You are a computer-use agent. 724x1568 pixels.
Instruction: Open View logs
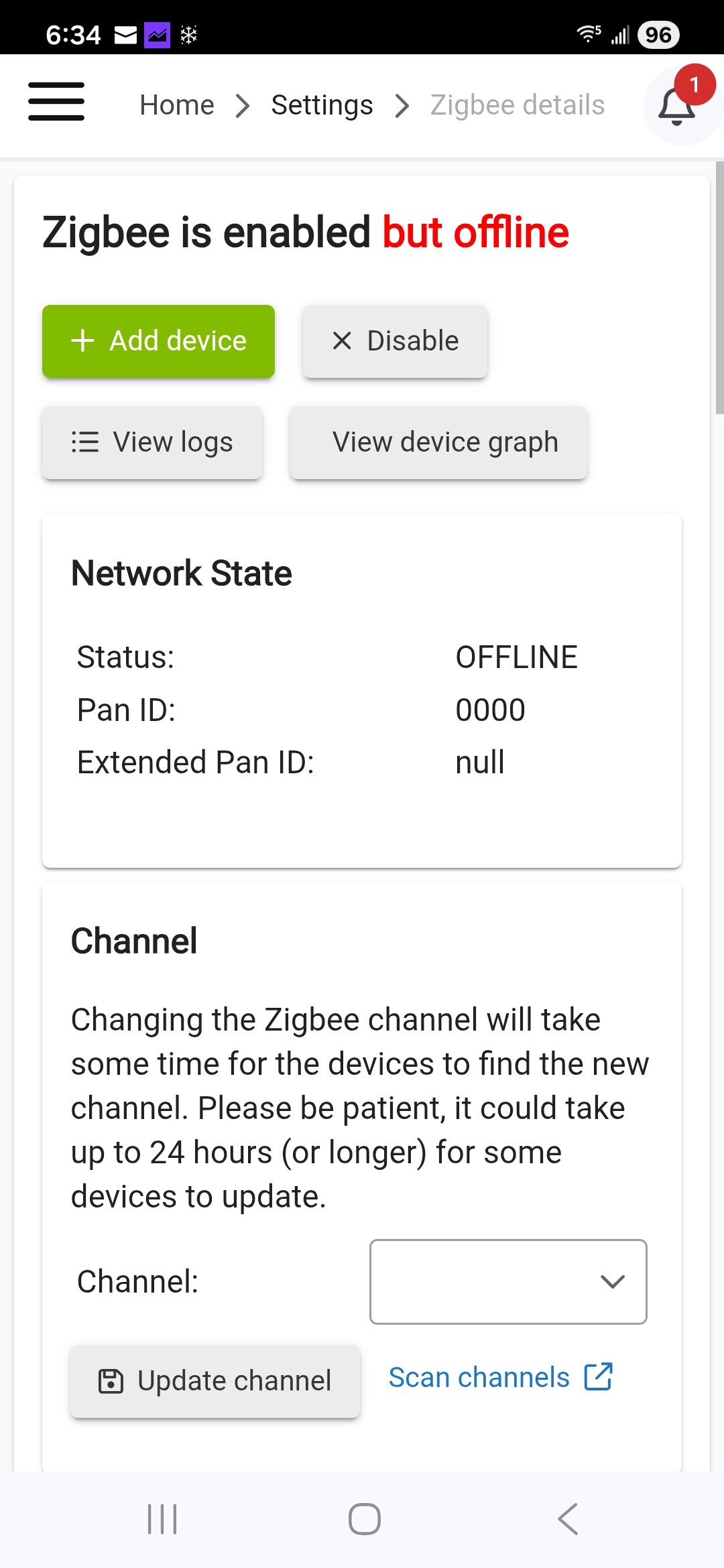coord(152,442)
